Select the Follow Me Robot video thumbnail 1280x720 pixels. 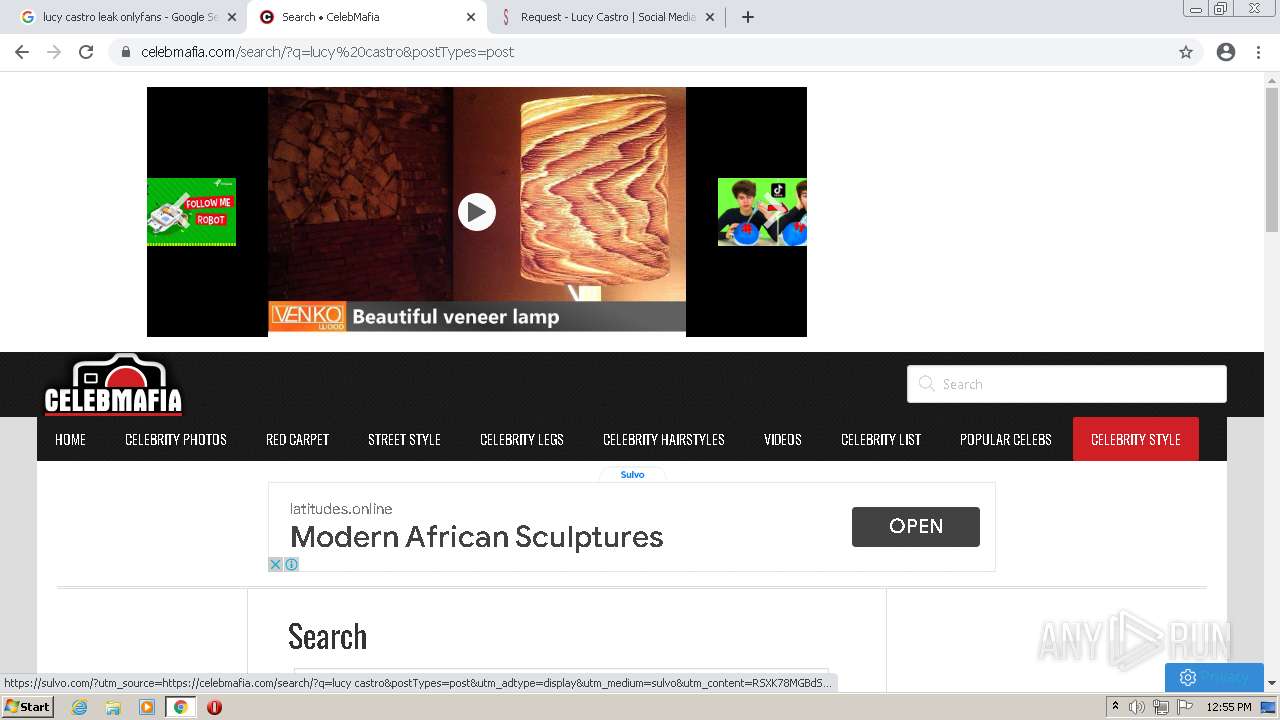[x=191, y=212]
